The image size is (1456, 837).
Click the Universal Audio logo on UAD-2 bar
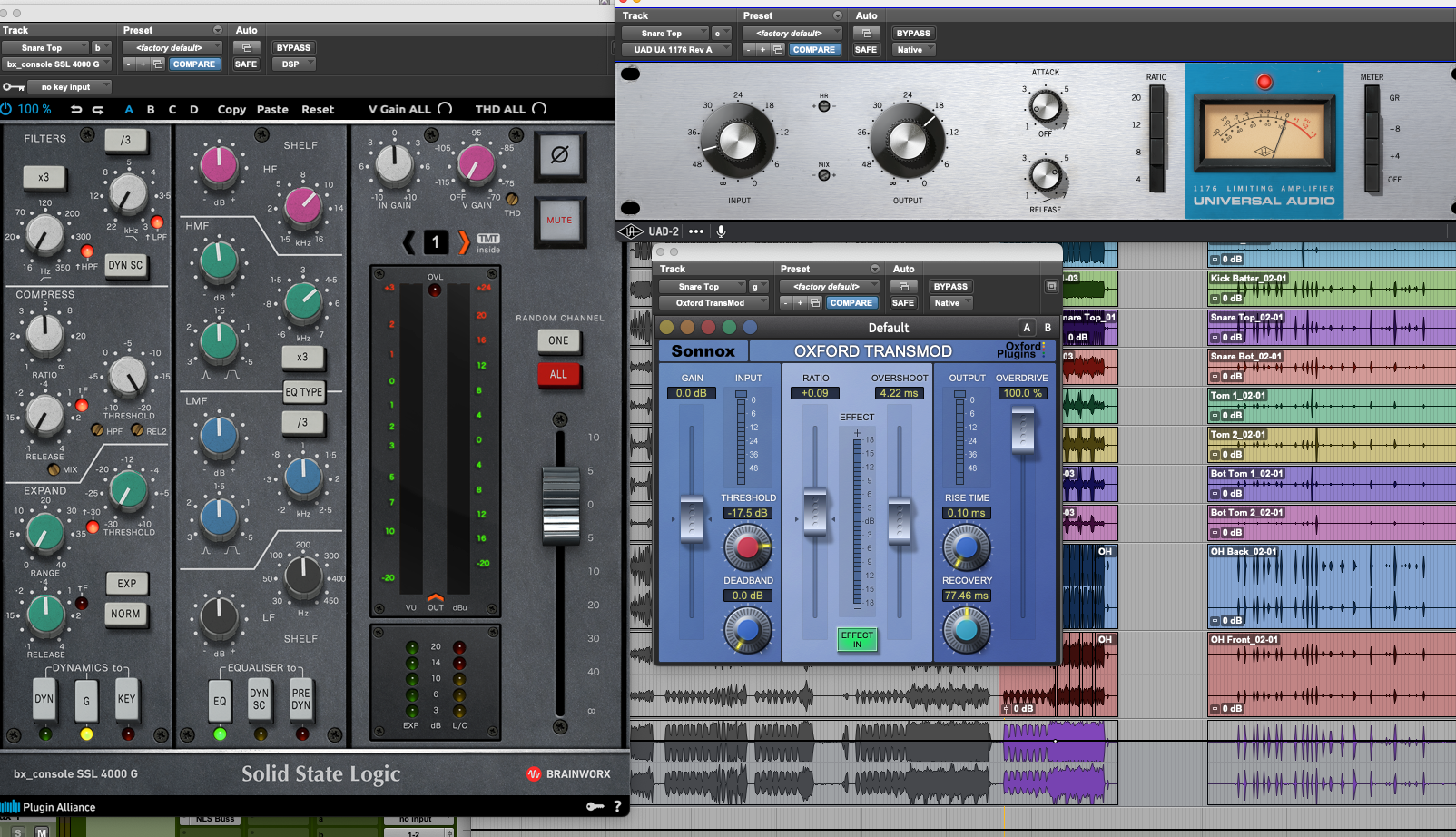pos(631,231)
